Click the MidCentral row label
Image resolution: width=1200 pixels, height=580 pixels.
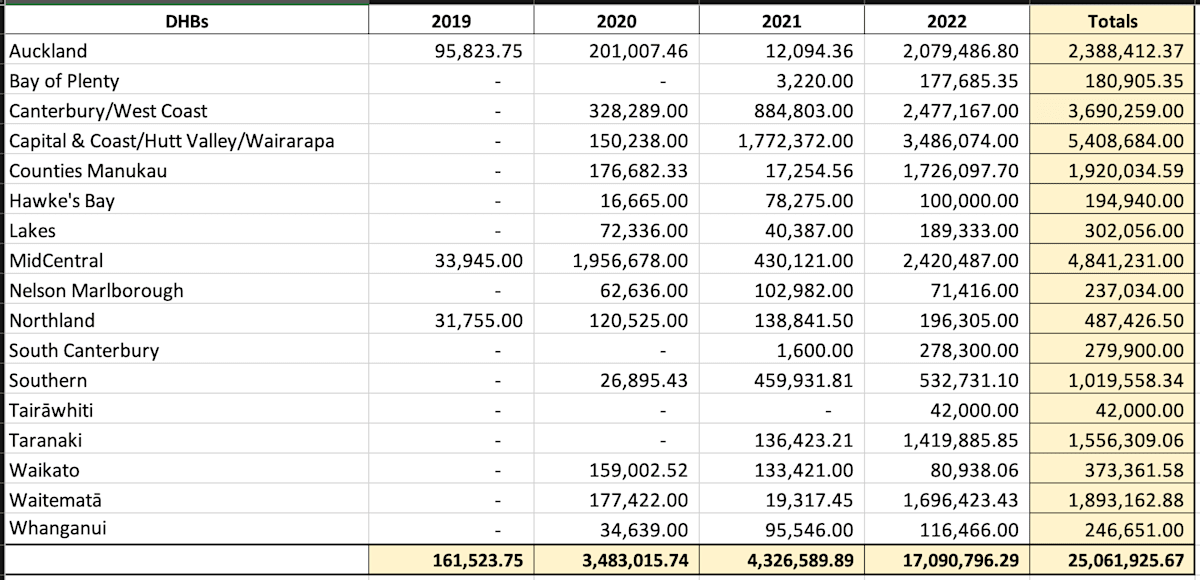click(56, 261)
